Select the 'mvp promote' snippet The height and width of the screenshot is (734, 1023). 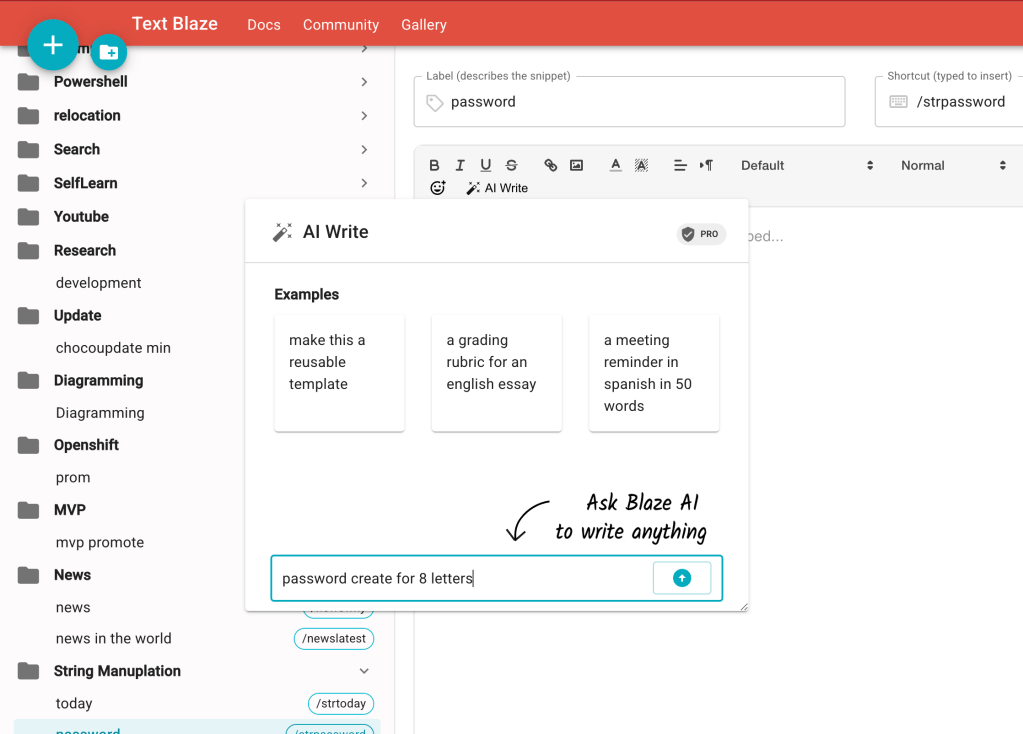coord(100,542)
